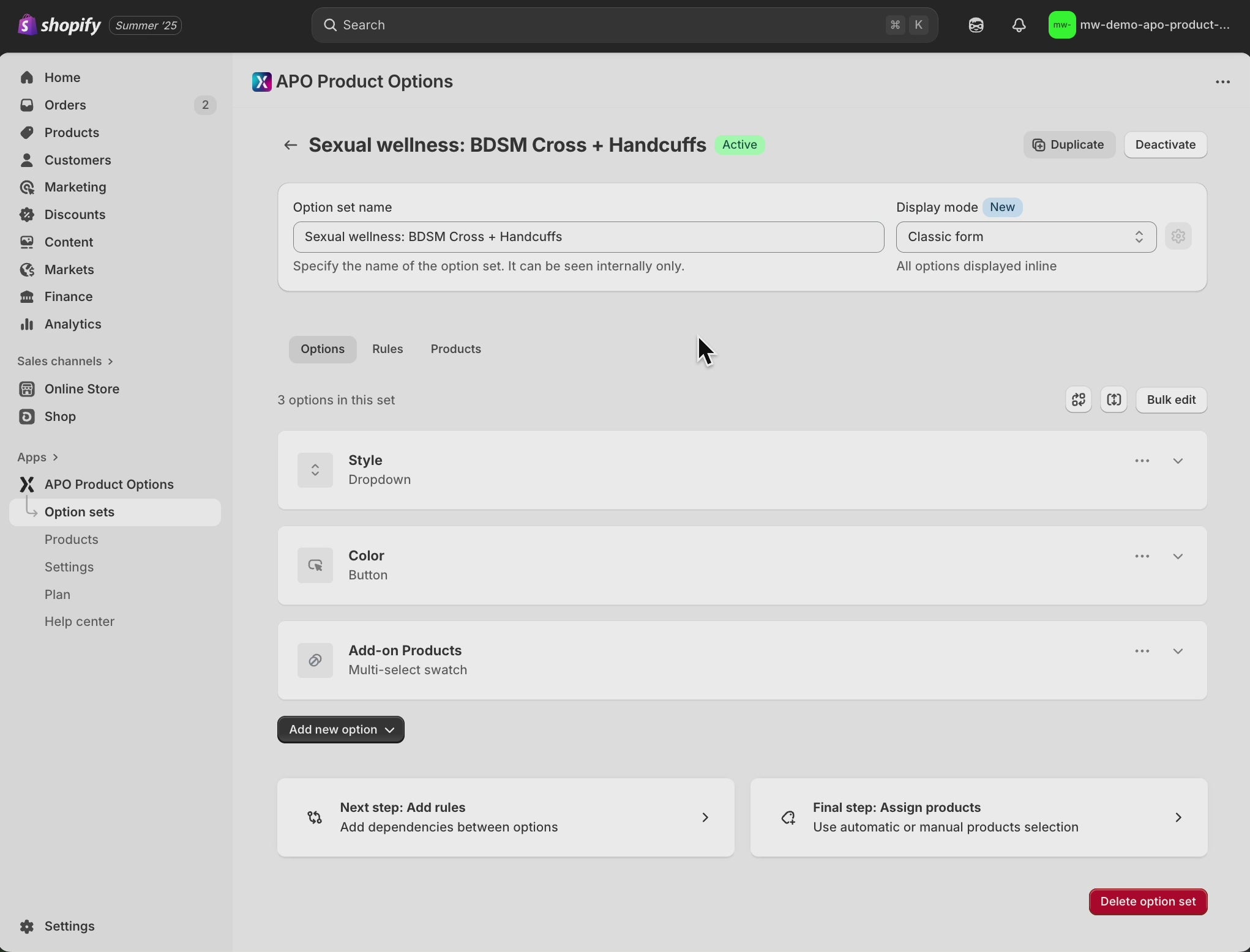Screen dimensions: 1250x952
Task: Expand the Style option card
Action: (x=1177, y=461)
